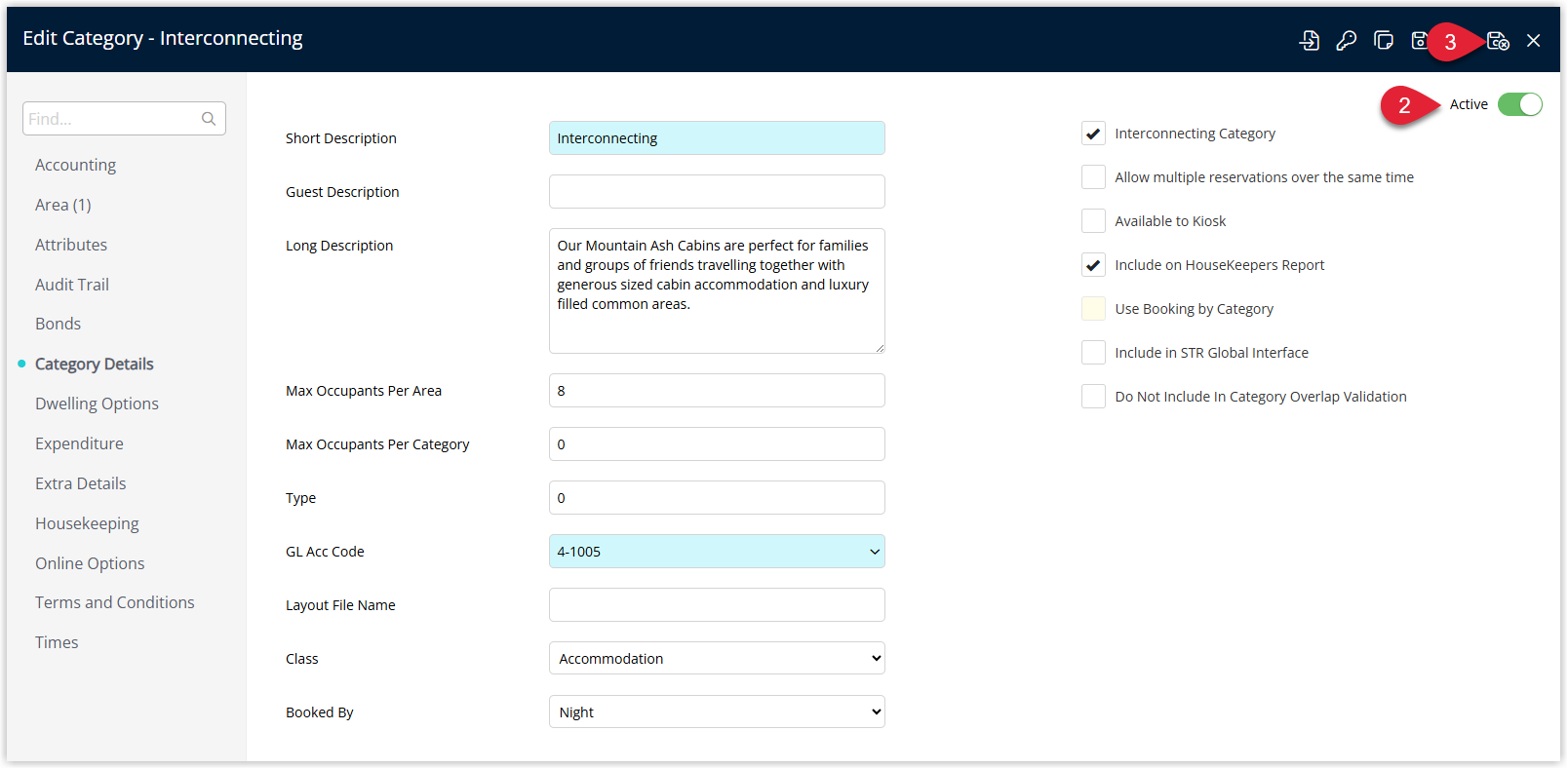The height and width of the screenshot is (769, 1568).
Task: Click the Layout File Name field
Action: pos(717,605)
